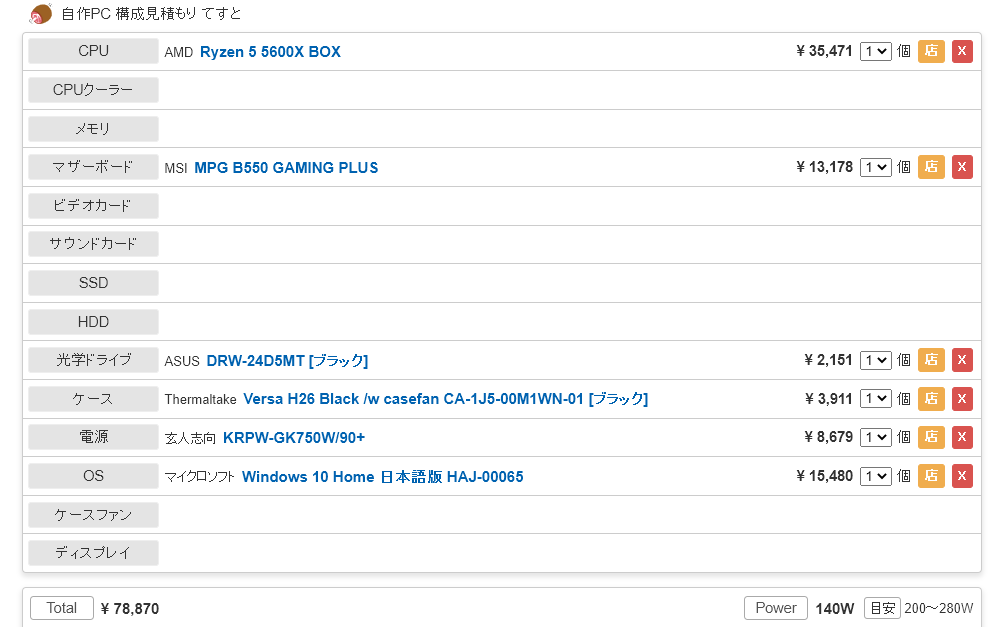Choose the メモリ category button
This screenshot has height=627, width=991.
click(94, 128)
